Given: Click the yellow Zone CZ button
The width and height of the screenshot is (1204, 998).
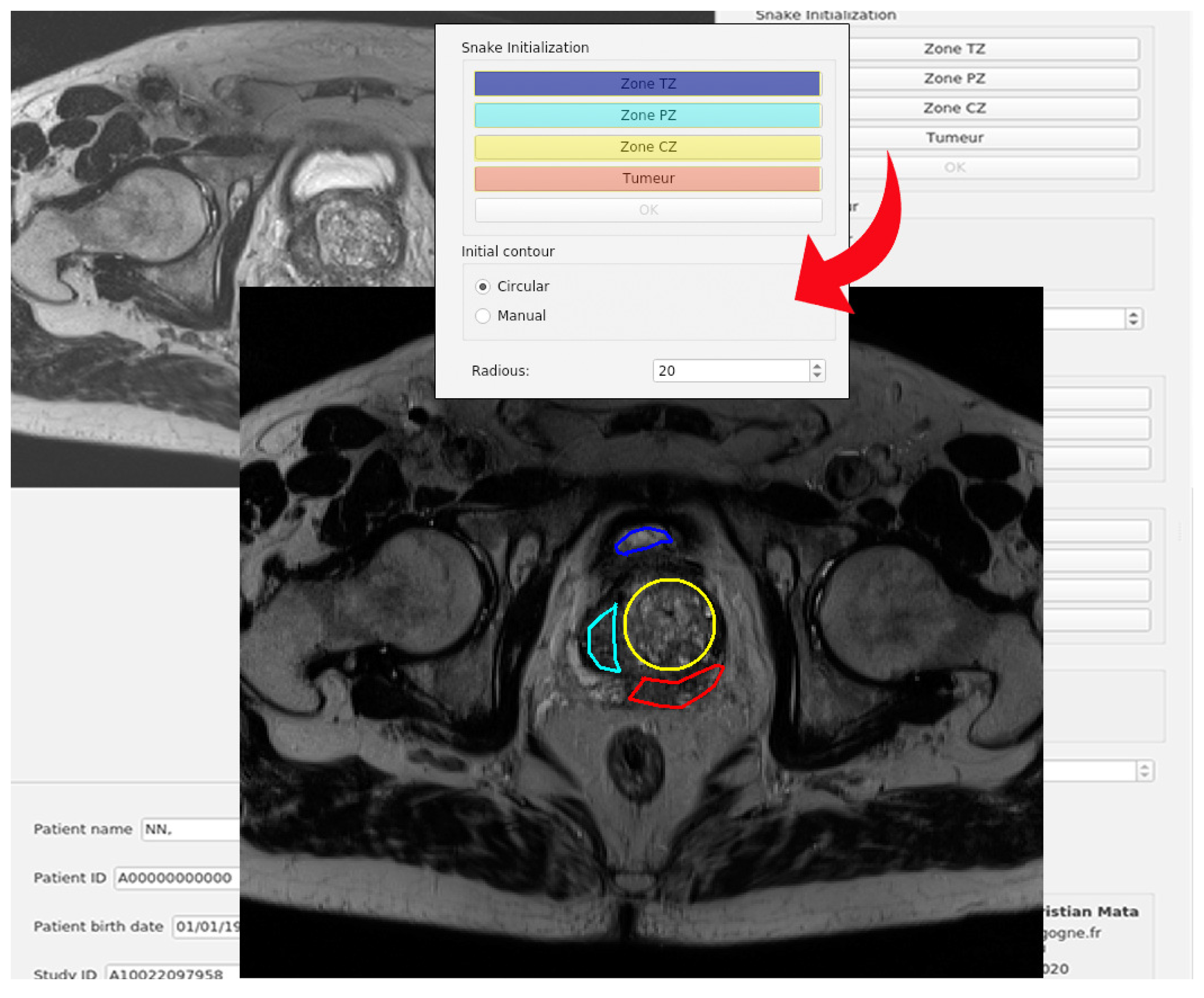Looking at the screenshot, I should tap(647, 147).
